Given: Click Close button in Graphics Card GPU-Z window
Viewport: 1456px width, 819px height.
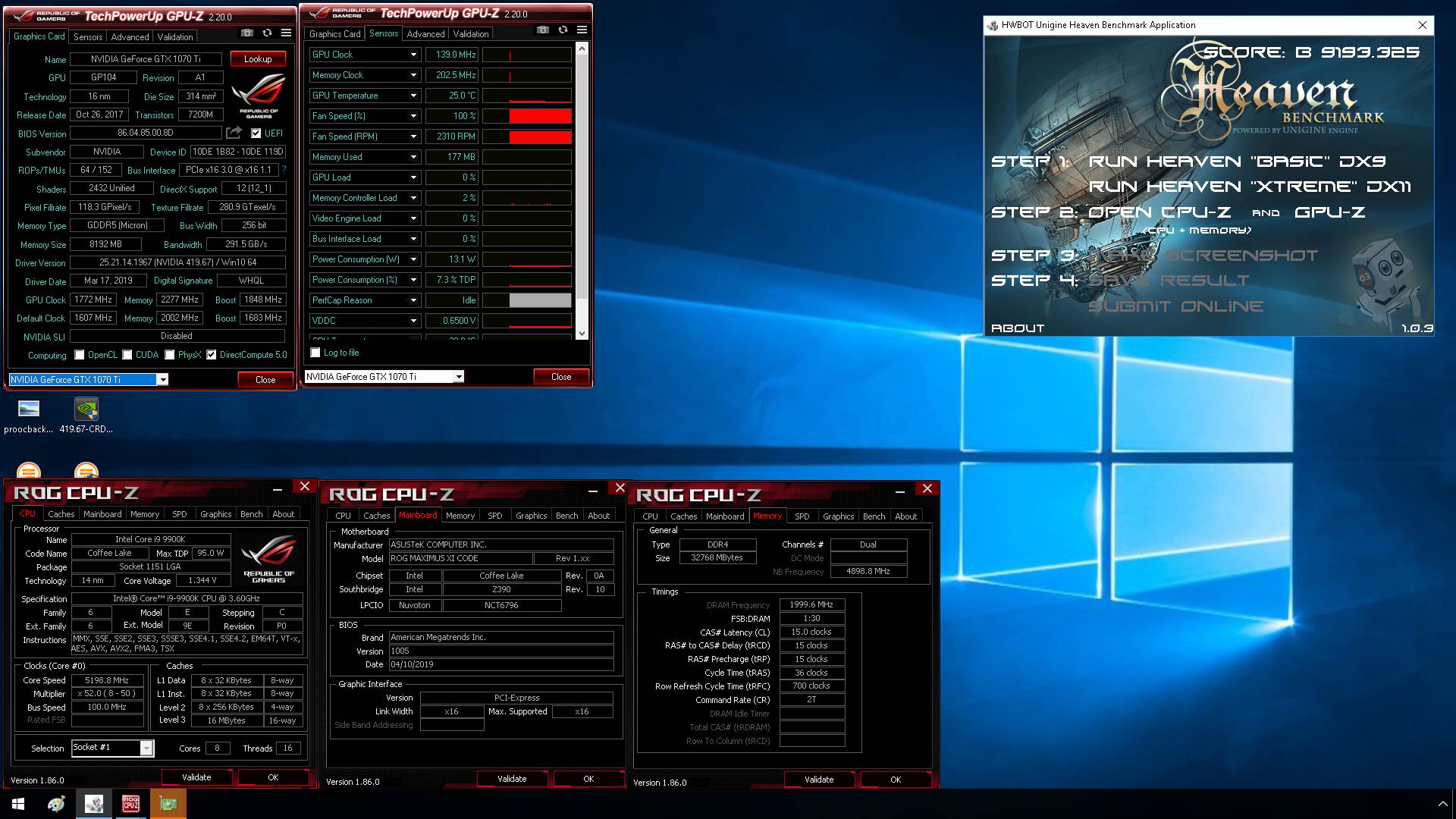Looking at the screenshot, I should (265, 380).
